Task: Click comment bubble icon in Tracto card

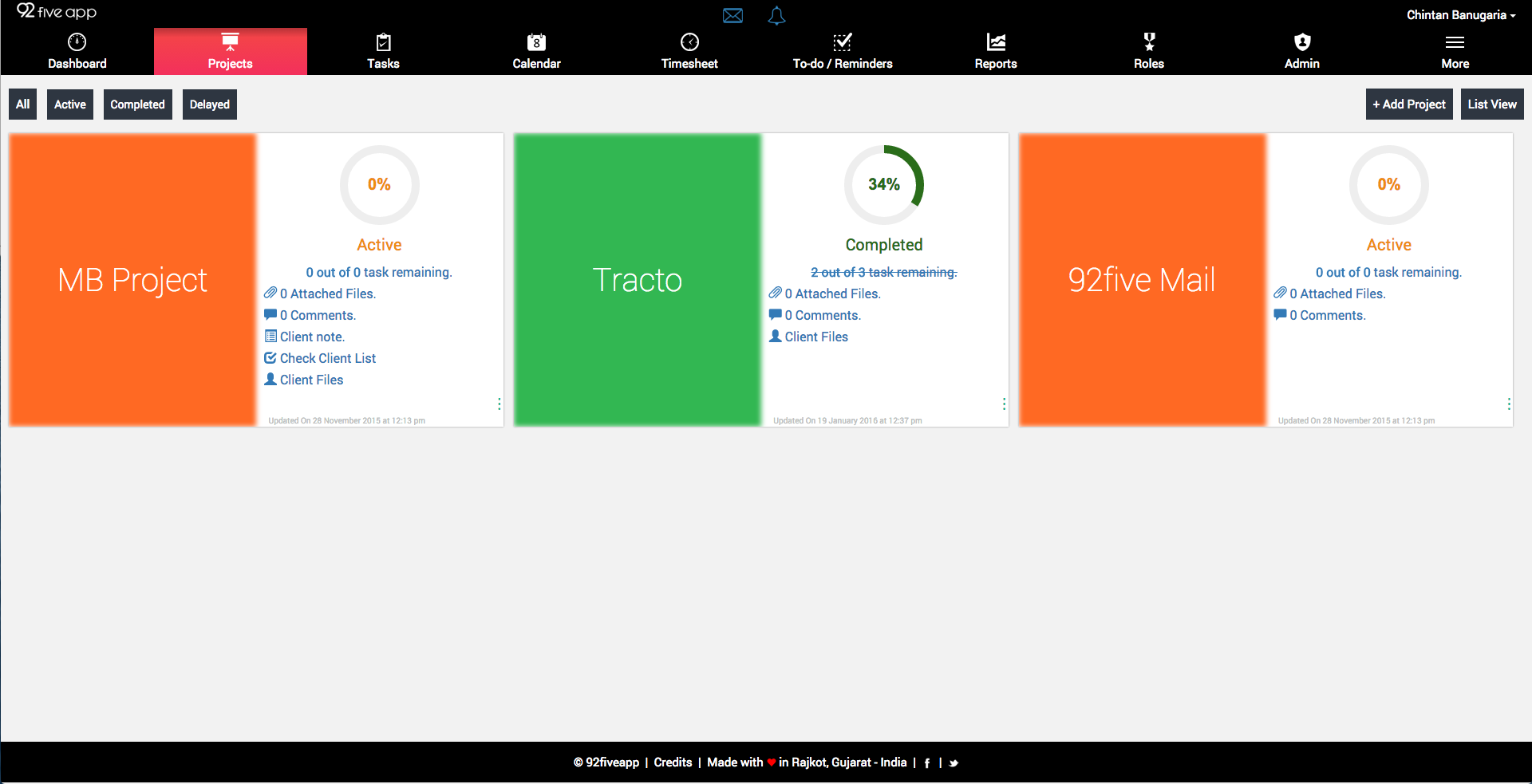Action: [775, 314]
